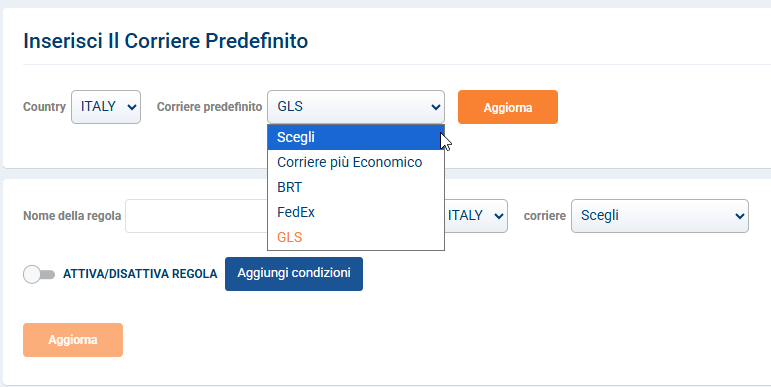Click the Aggiungi condizioni button
This screenshot has width=771, height=387.
click(x=294, y=273)
